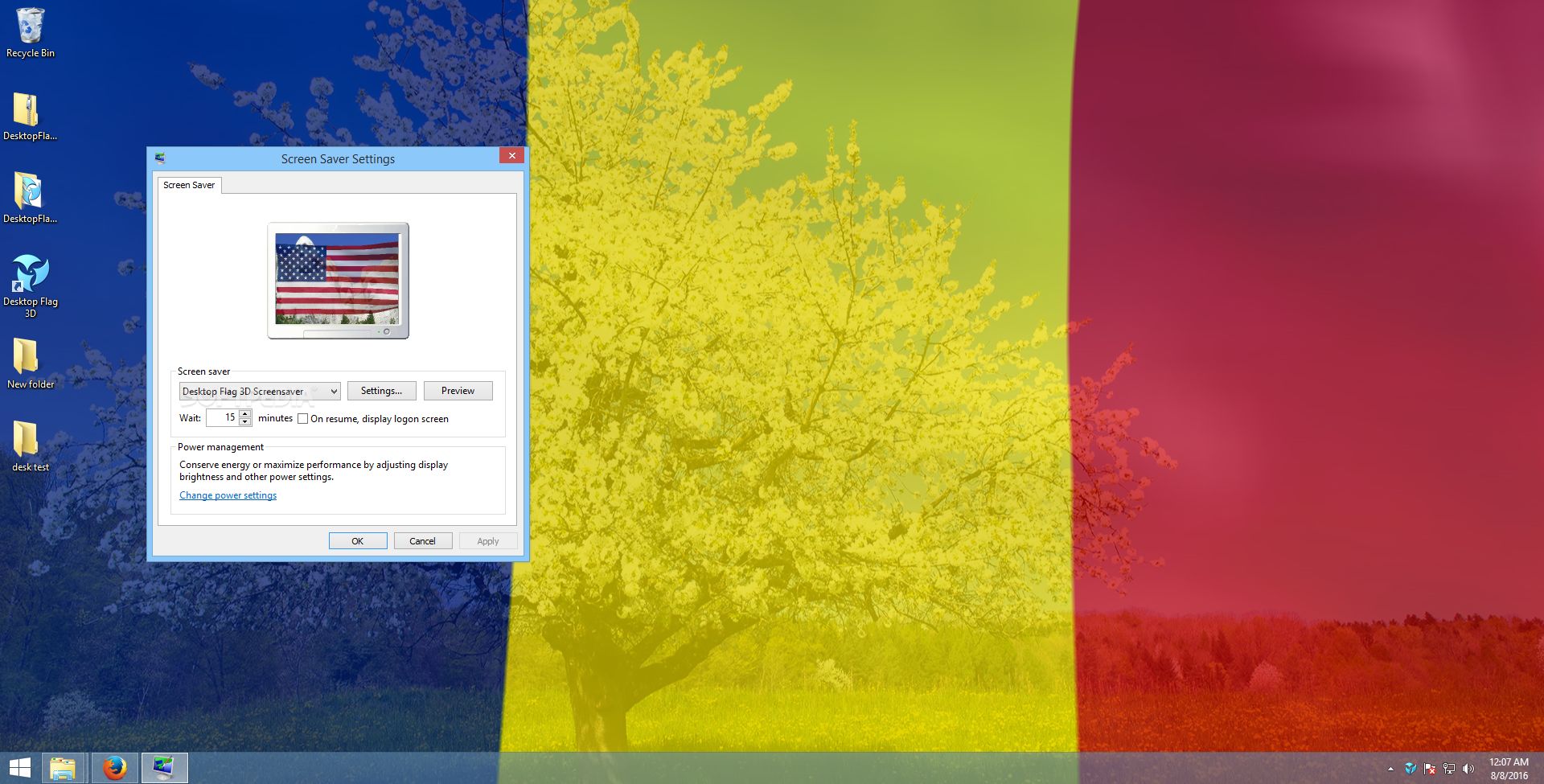Image resolution: width=1544 pixels, height=784 pixels.
Task: Open the volume speaker tray icon
Action: [x=1468, y=769]
